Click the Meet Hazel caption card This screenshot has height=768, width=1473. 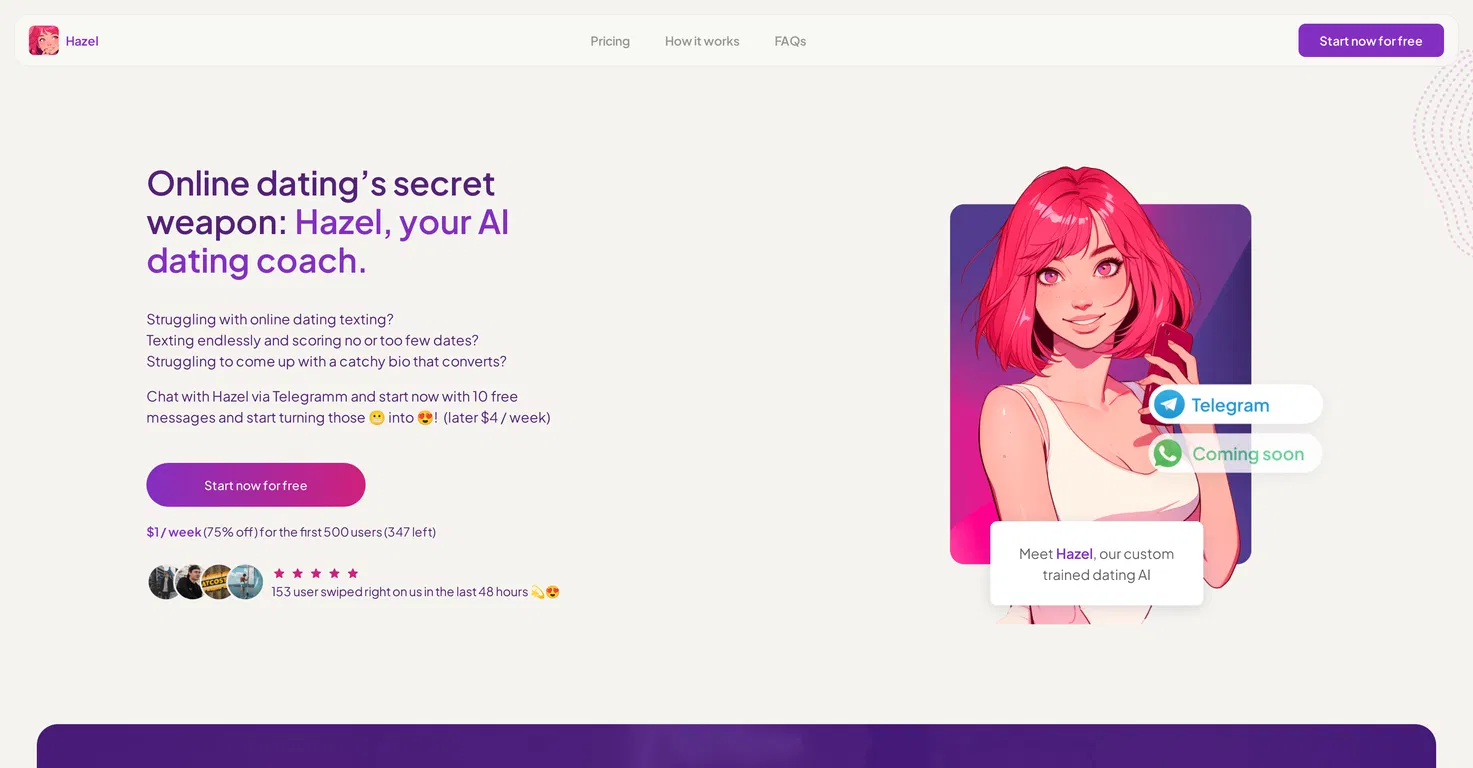(x=1097, y=564)
